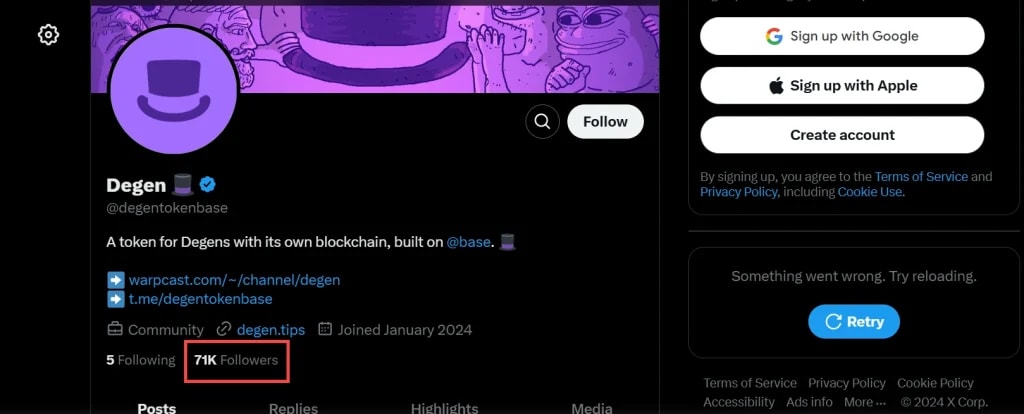1024x414 pixels.
Task: View the 5 Following list
Action: tap(141, 360)
